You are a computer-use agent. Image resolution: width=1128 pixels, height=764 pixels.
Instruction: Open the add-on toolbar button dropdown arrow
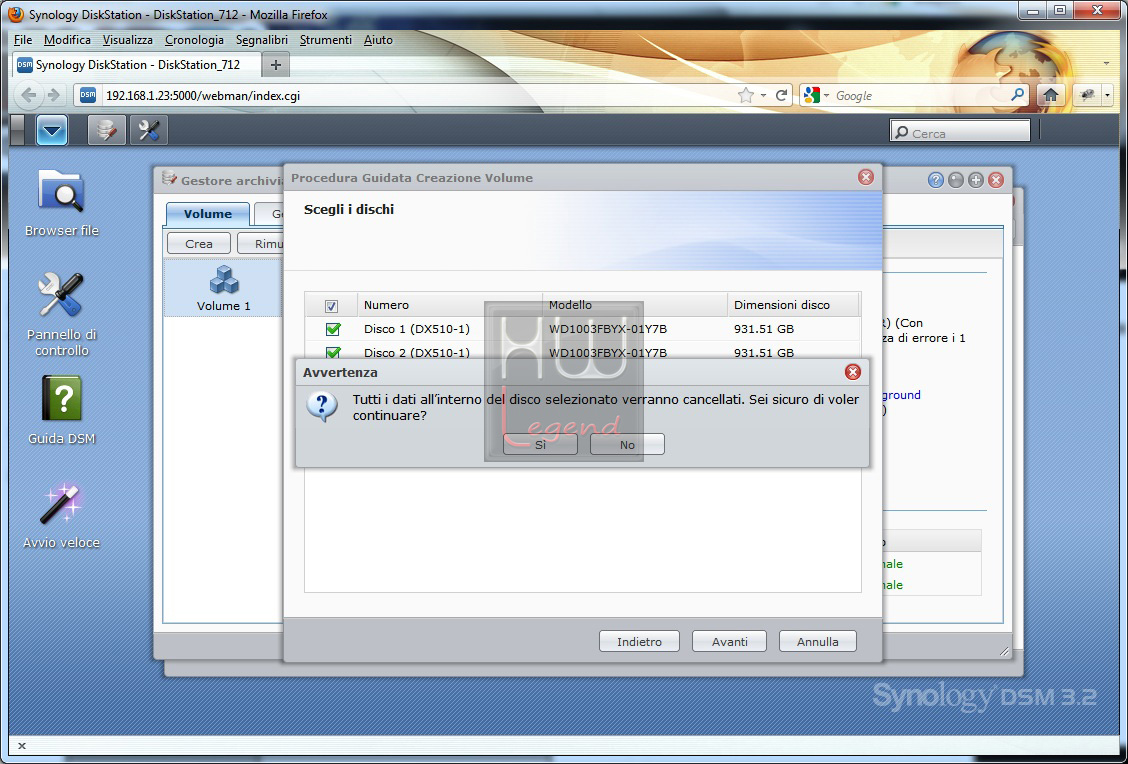click(1107, 95)
